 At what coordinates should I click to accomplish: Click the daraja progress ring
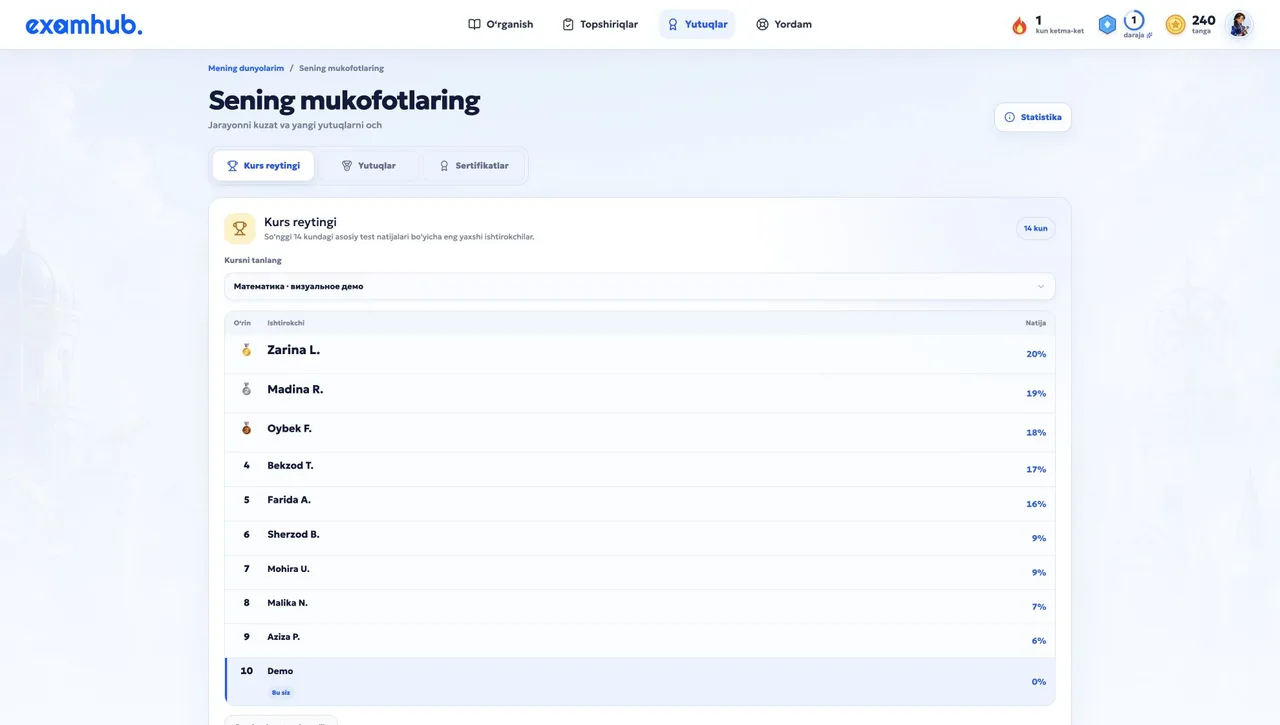[x=1134, y=21]
